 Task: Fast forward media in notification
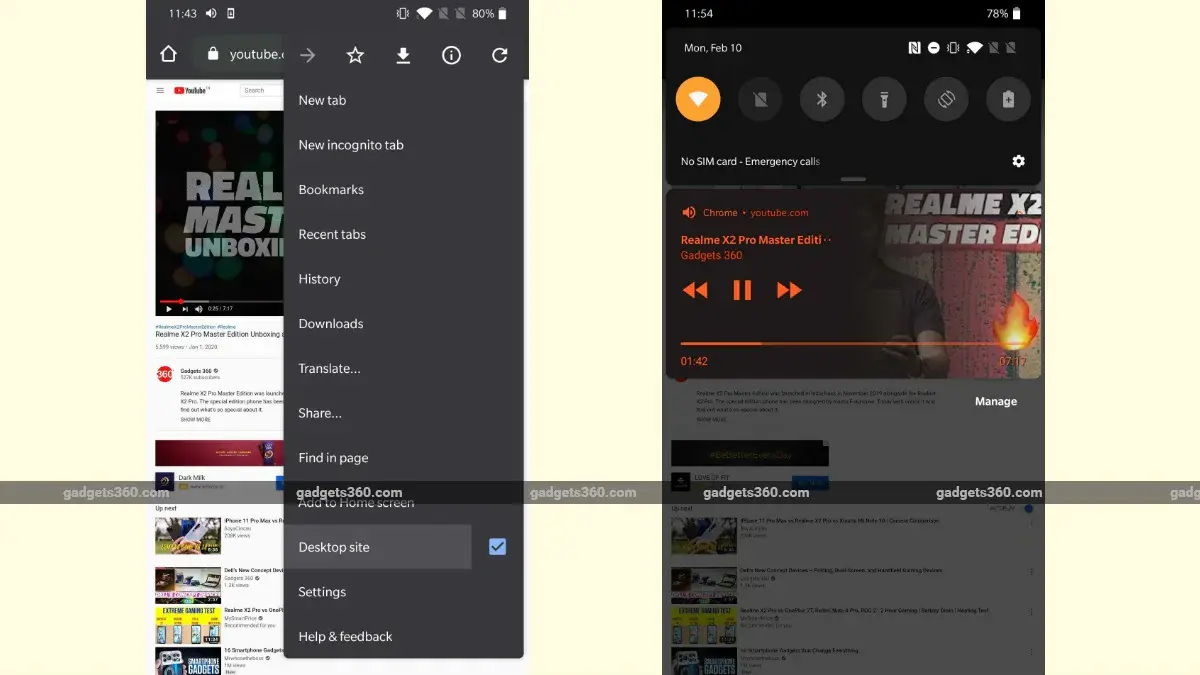point(789,290)
